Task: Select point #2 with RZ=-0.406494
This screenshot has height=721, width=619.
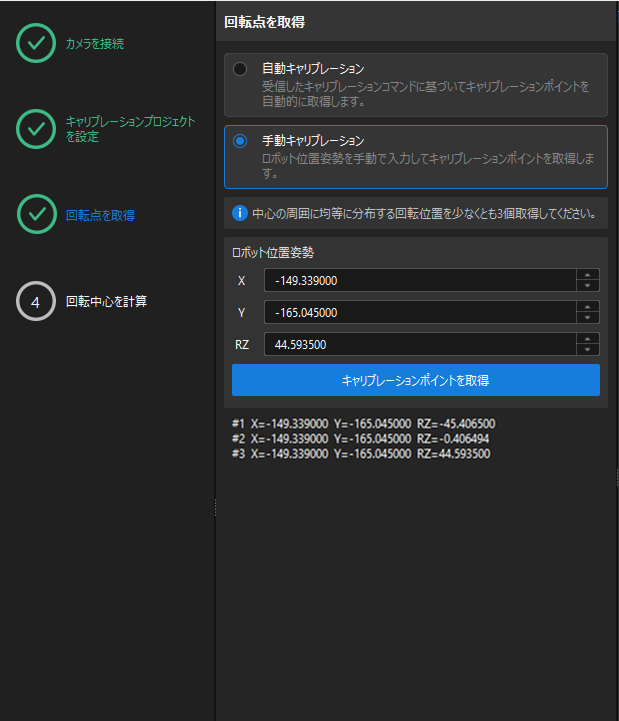Action: point(361,439)
